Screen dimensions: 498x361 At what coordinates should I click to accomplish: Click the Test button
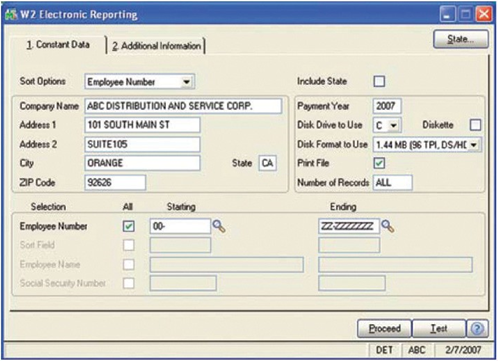coord(439,329)
